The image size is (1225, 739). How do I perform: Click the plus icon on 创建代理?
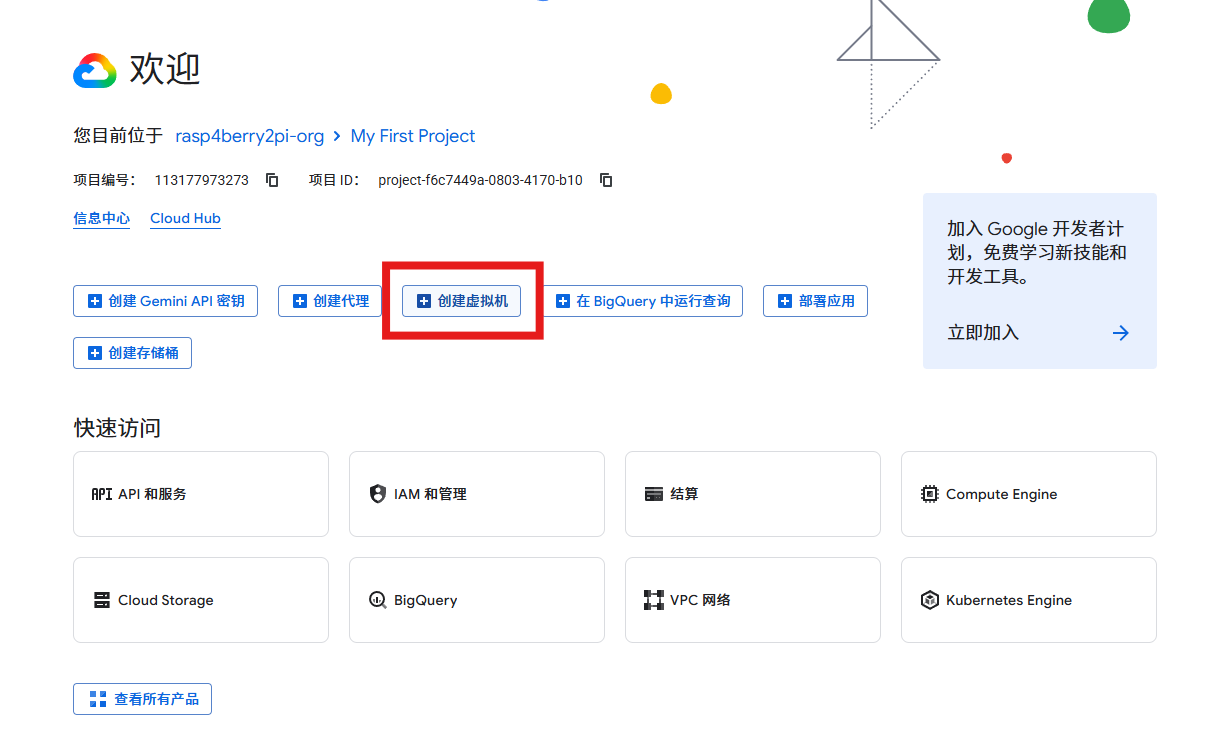300,301
